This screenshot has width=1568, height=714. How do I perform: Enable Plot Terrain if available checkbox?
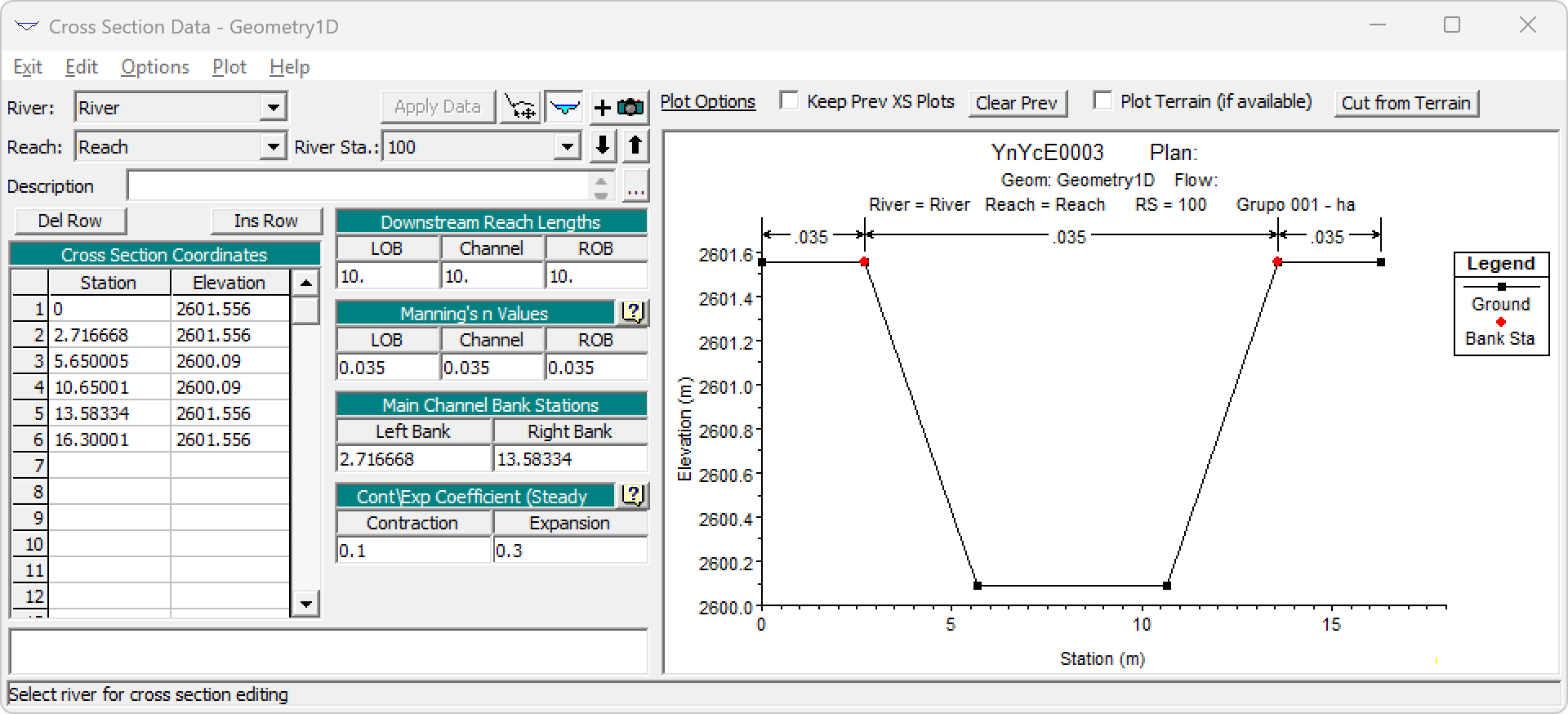click(x=1102, y=101)
